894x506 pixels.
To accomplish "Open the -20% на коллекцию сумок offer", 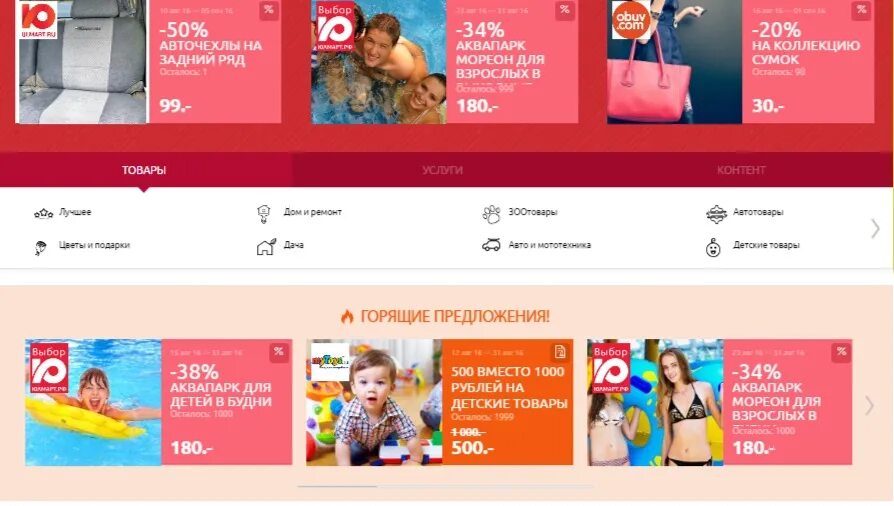I will coord(741,62).
